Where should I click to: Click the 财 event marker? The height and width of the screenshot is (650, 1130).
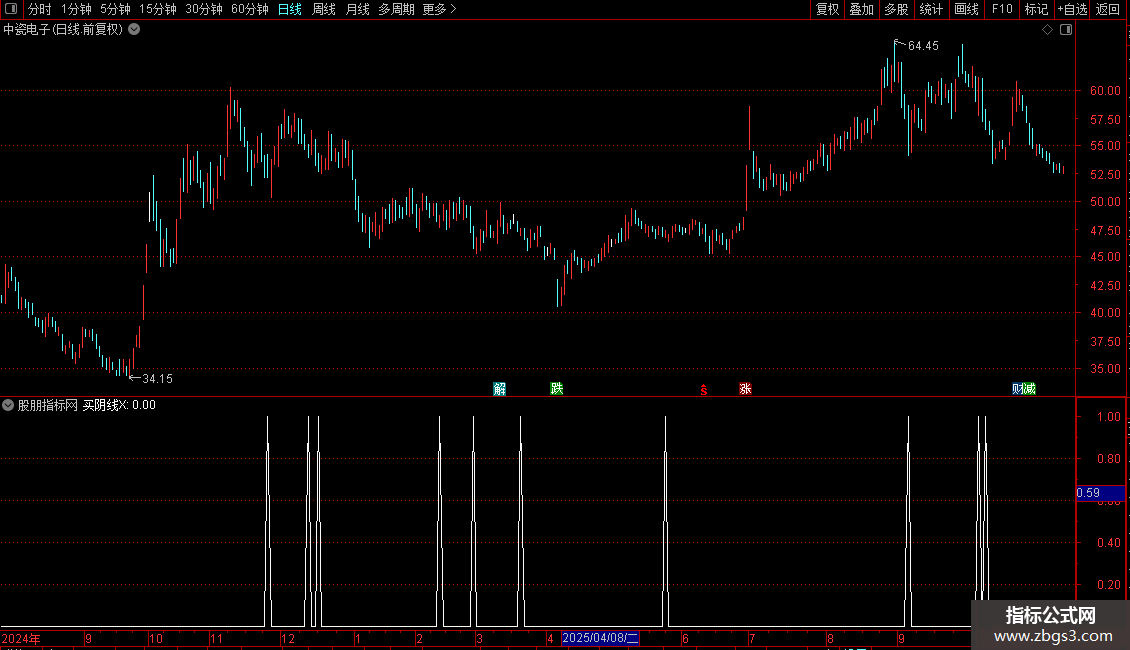(x=1018, y=389)
